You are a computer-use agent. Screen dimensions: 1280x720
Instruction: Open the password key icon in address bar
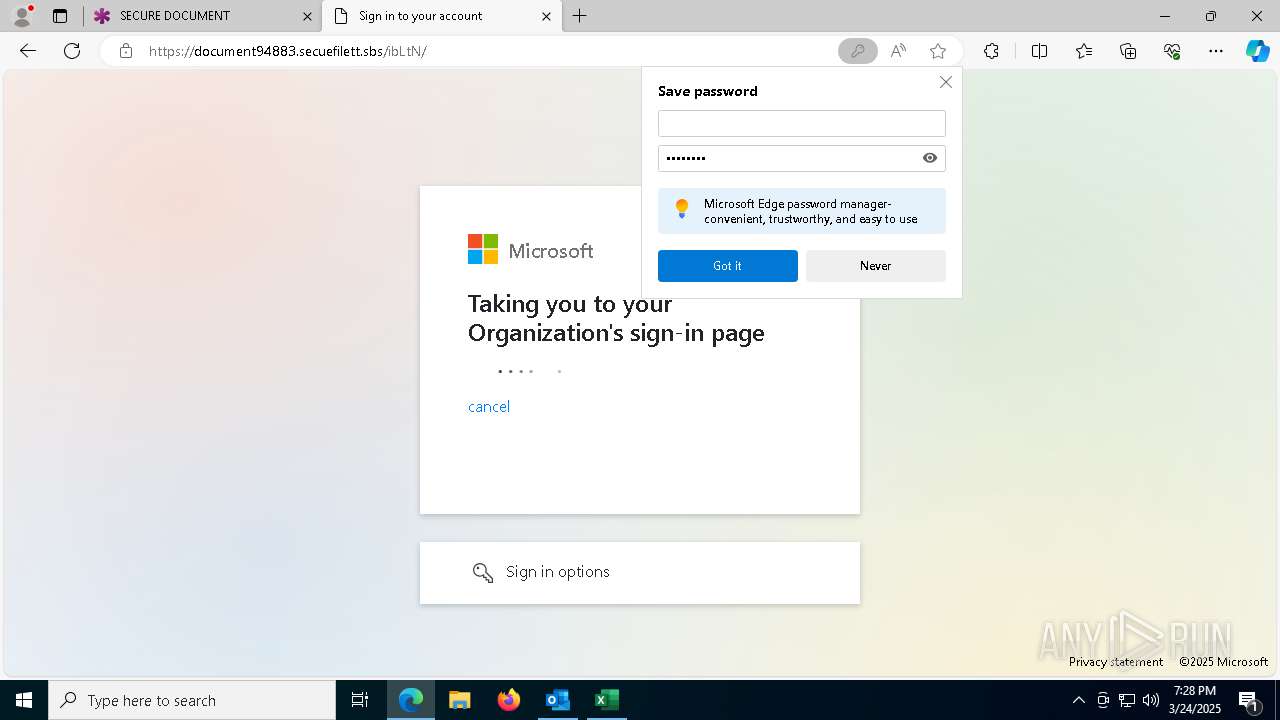tap(857, 51)
